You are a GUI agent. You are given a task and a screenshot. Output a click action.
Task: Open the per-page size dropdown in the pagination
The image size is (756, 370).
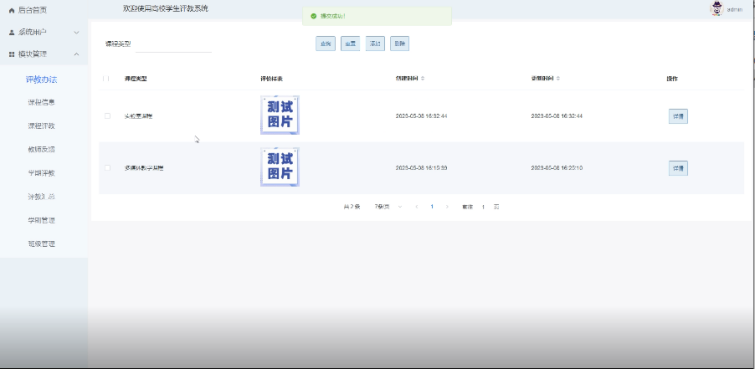[x=388, y=206]
